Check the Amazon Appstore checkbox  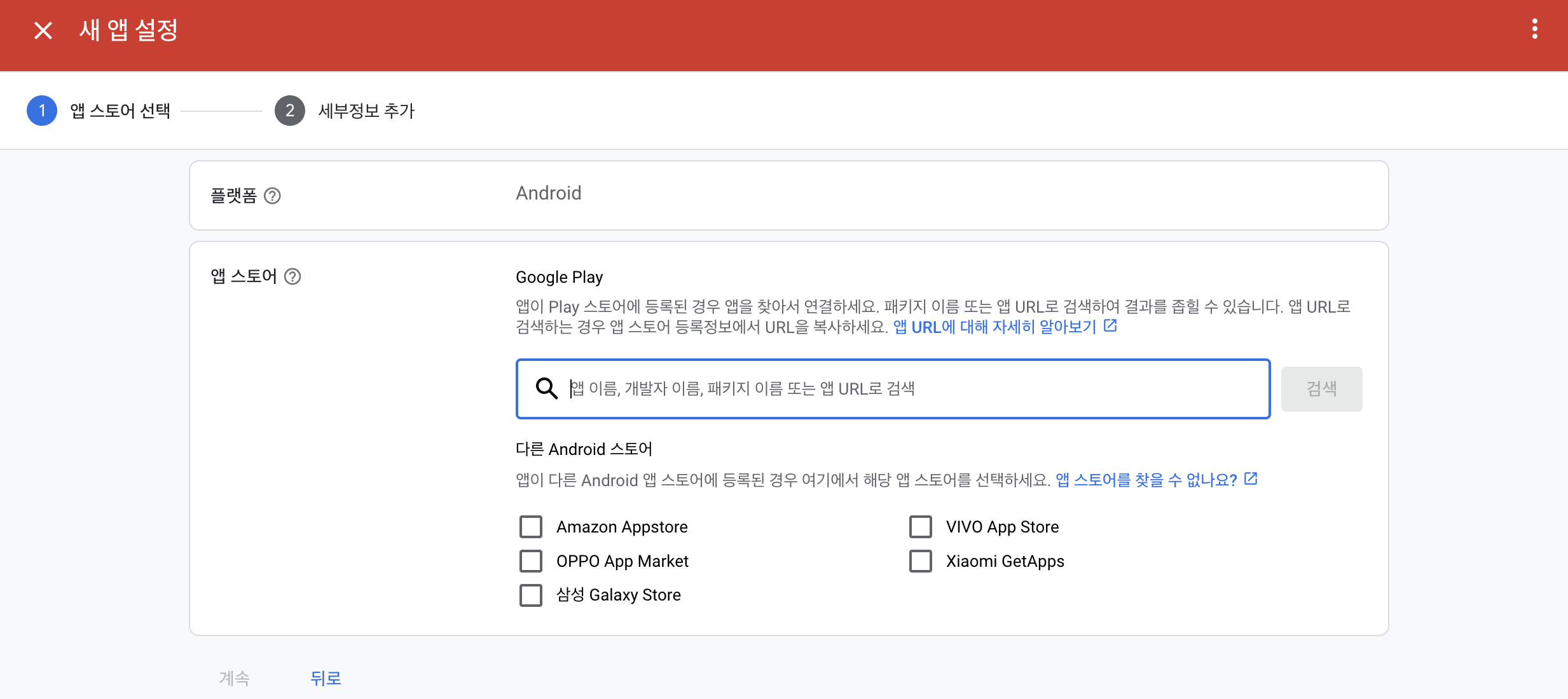tap(531, 527)
